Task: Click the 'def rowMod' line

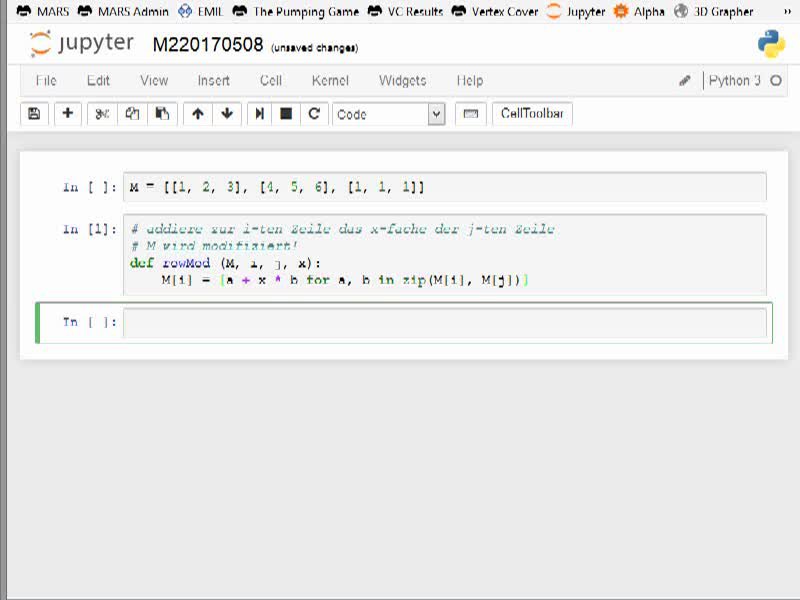Action: coord(225,263)
